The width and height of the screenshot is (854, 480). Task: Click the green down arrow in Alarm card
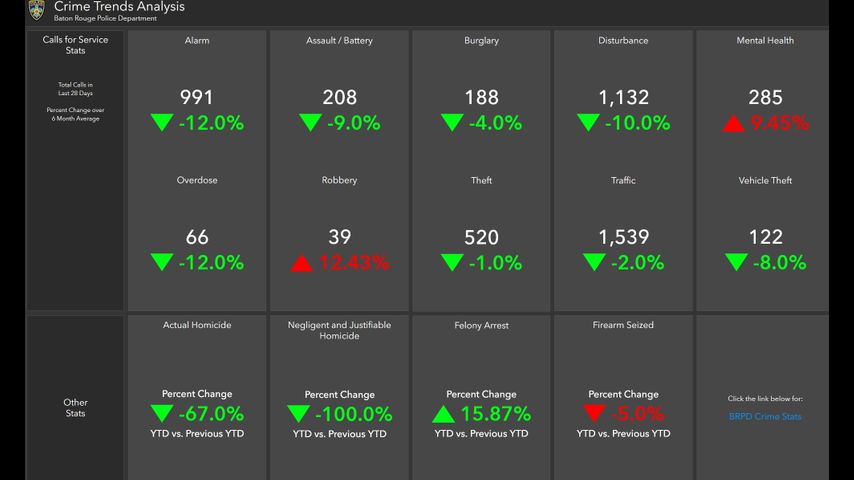pyautogui.click(x=162, y=123)
